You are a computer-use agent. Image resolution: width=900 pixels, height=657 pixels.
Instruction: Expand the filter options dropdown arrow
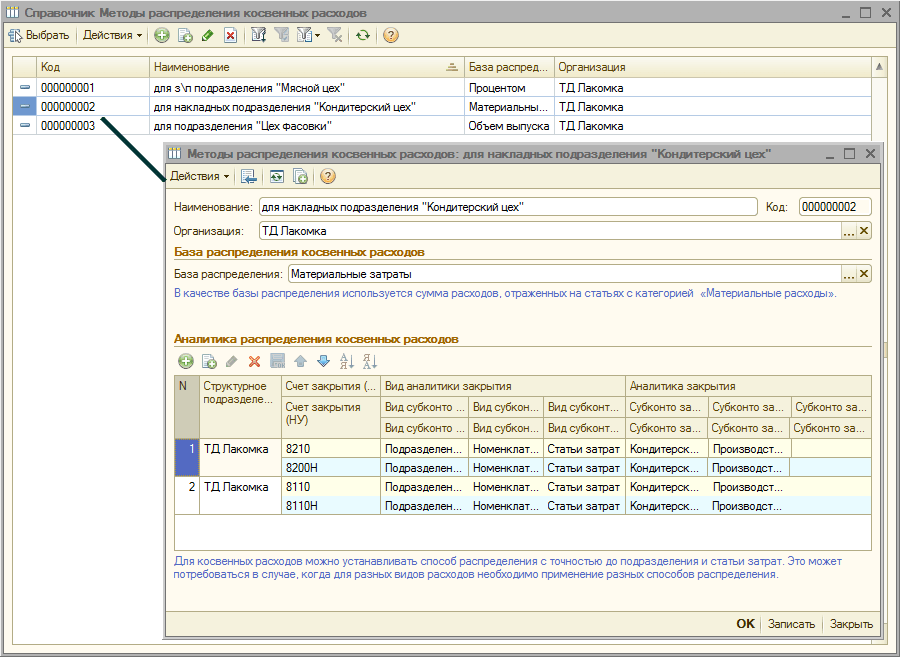pyautogui.click(x=317, y=35)
